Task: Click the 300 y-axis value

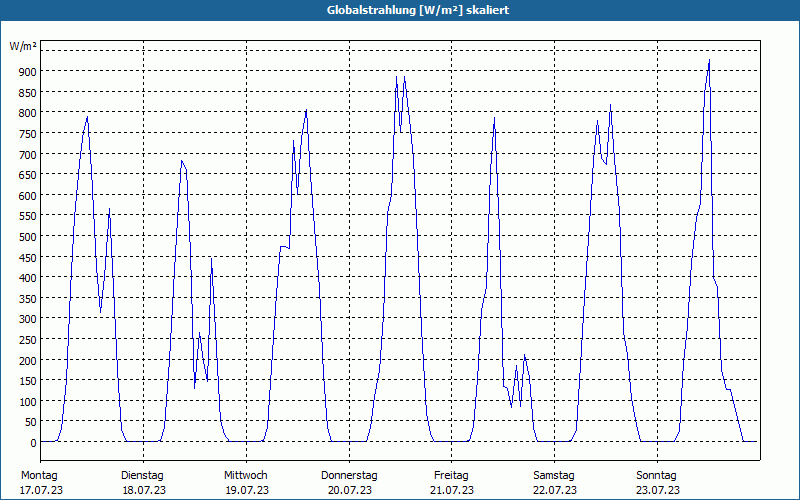Action: point(28,319)
